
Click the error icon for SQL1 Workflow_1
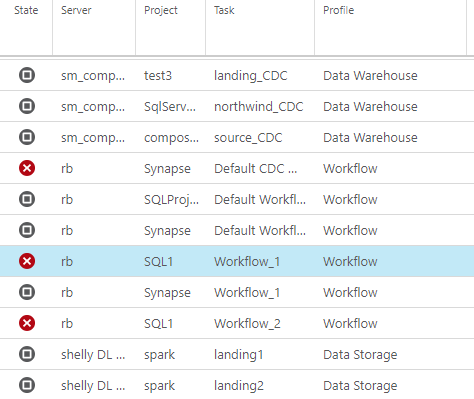click(x=27, y=261)
